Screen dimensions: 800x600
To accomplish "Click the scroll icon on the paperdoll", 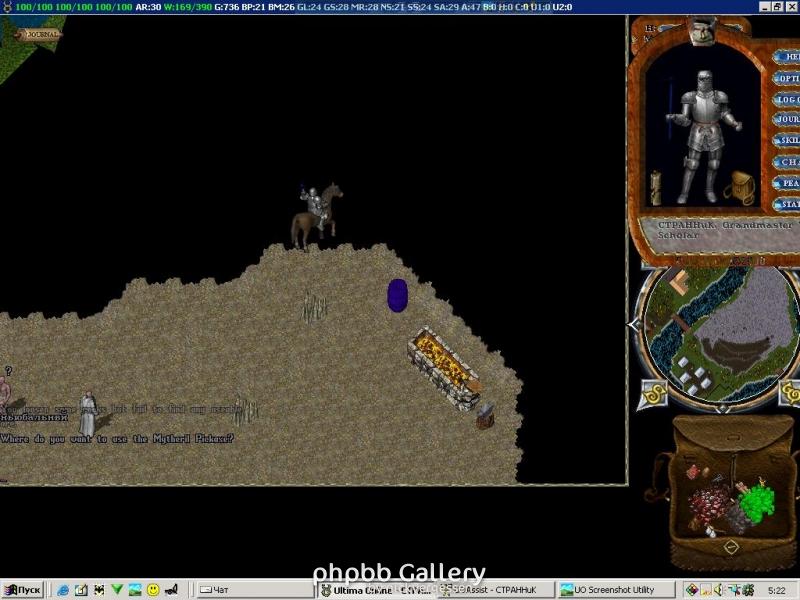I will pos(655,188).
